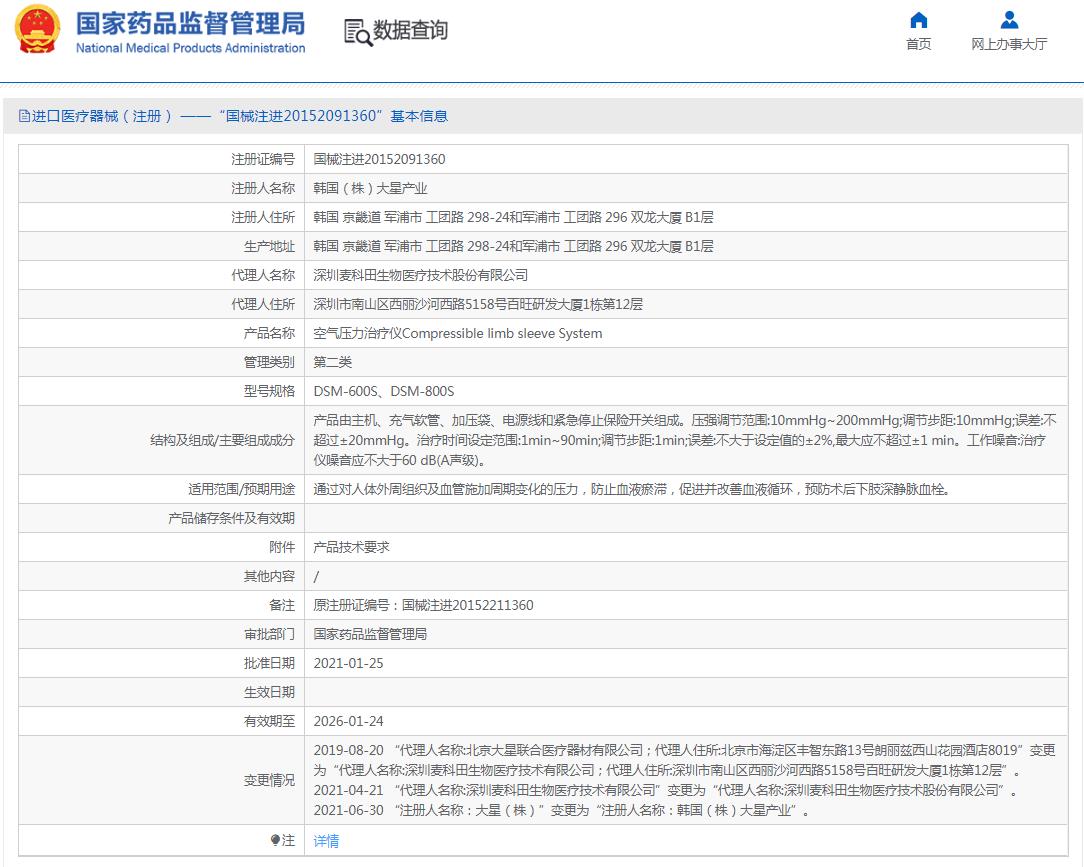Click the National Medical Products Administration subtitle
1084x867 pixels.
pos(190,48)
